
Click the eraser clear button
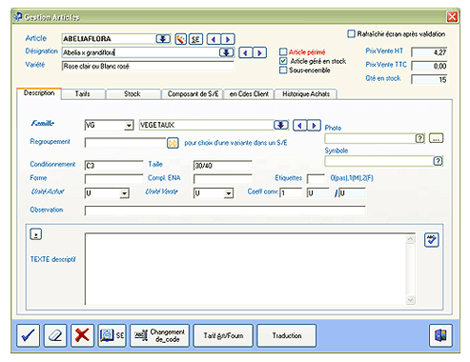tap(55, 335)
